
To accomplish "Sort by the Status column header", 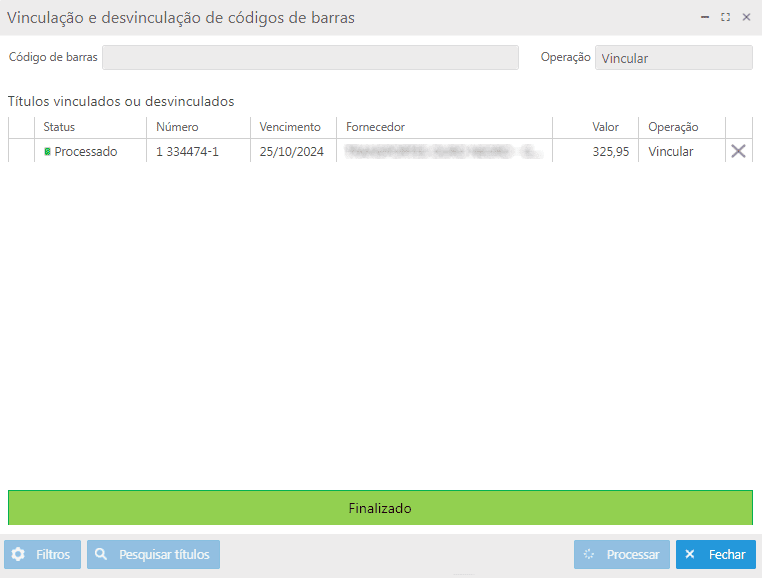I will 59,127.
